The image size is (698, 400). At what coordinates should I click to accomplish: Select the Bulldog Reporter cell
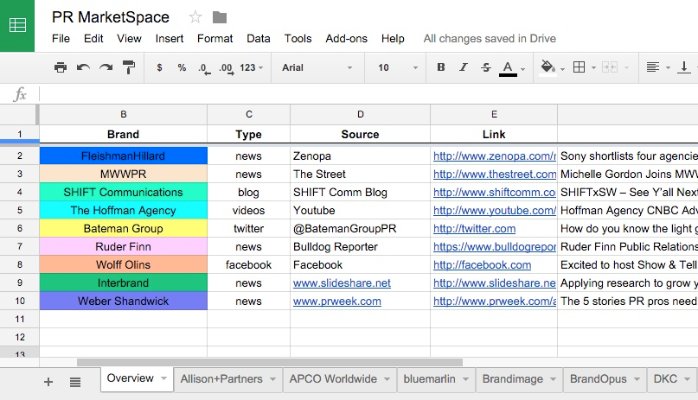coord(360,246)
